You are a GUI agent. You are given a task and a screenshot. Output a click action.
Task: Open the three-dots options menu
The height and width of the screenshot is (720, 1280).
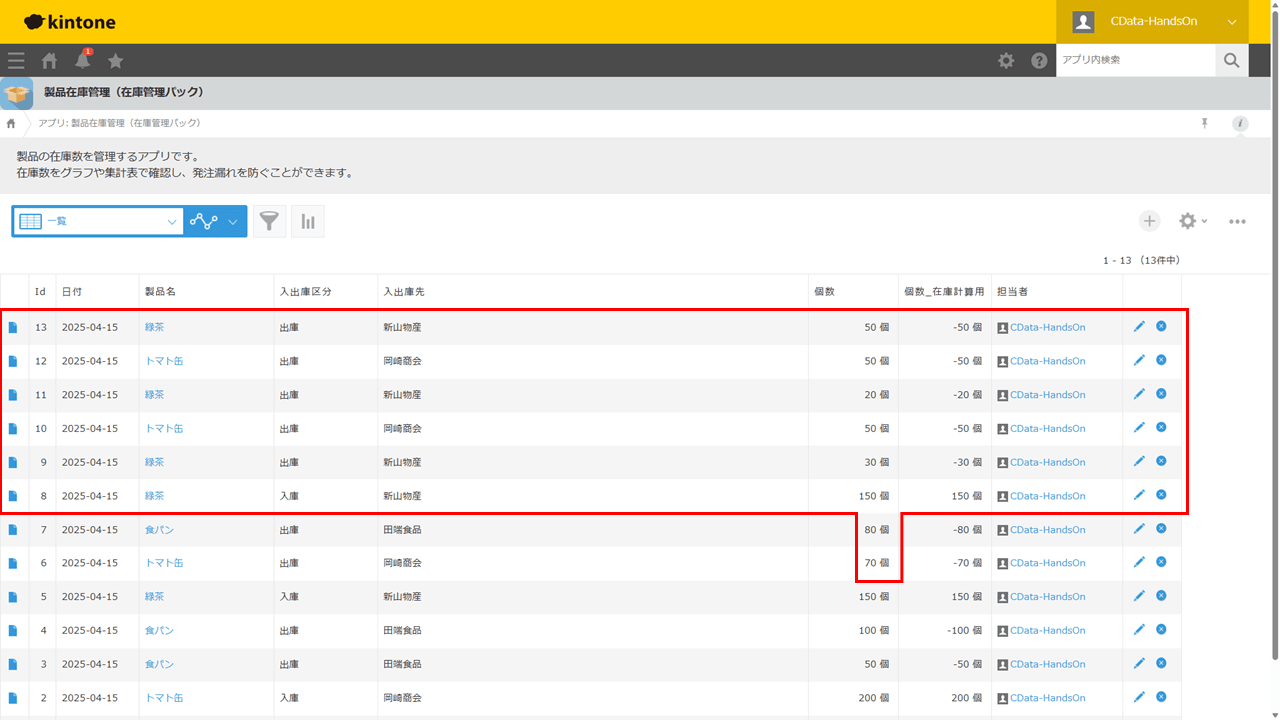pos(1237,222)
